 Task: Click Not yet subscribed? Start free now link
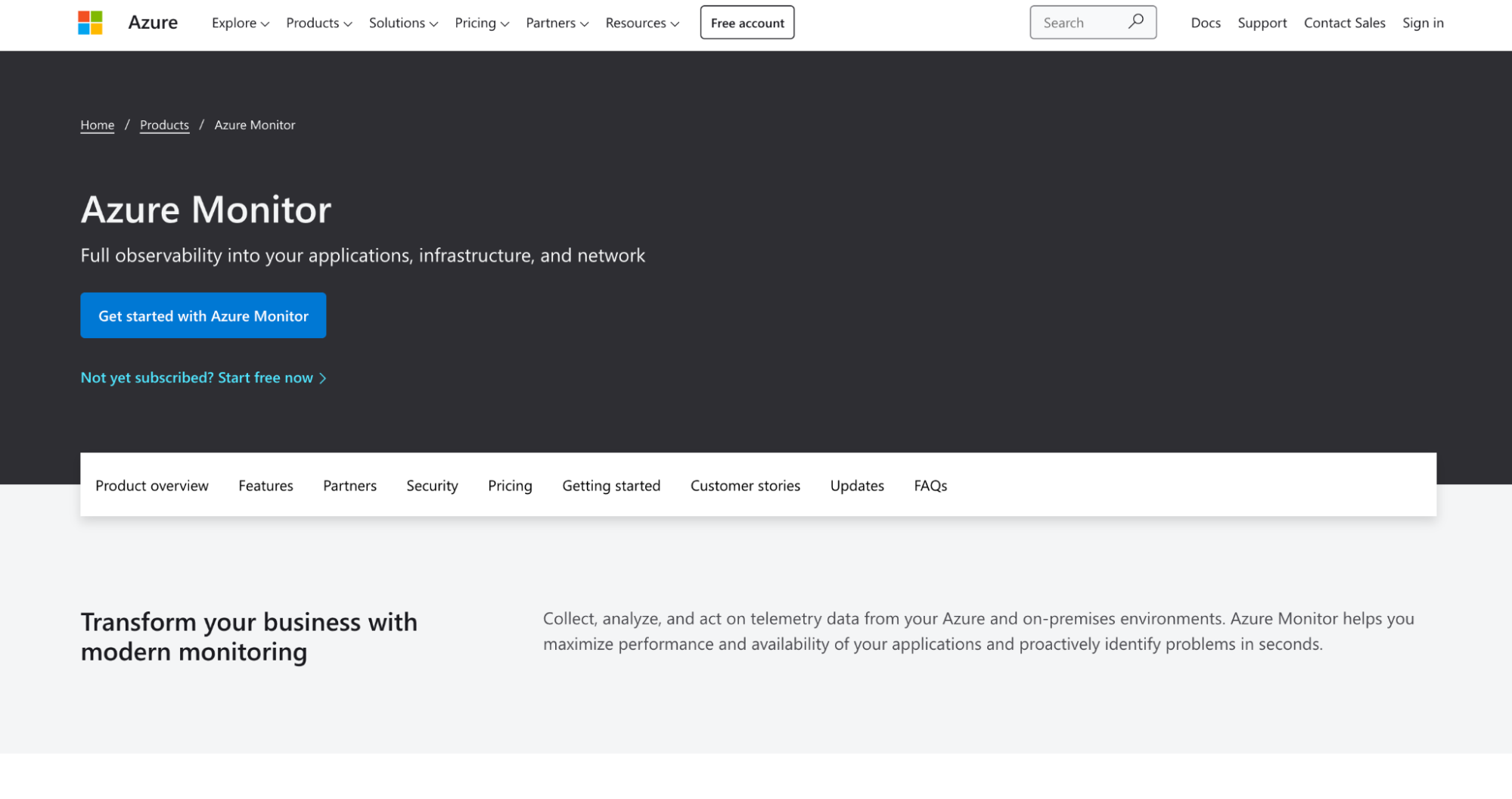[203, 378]
